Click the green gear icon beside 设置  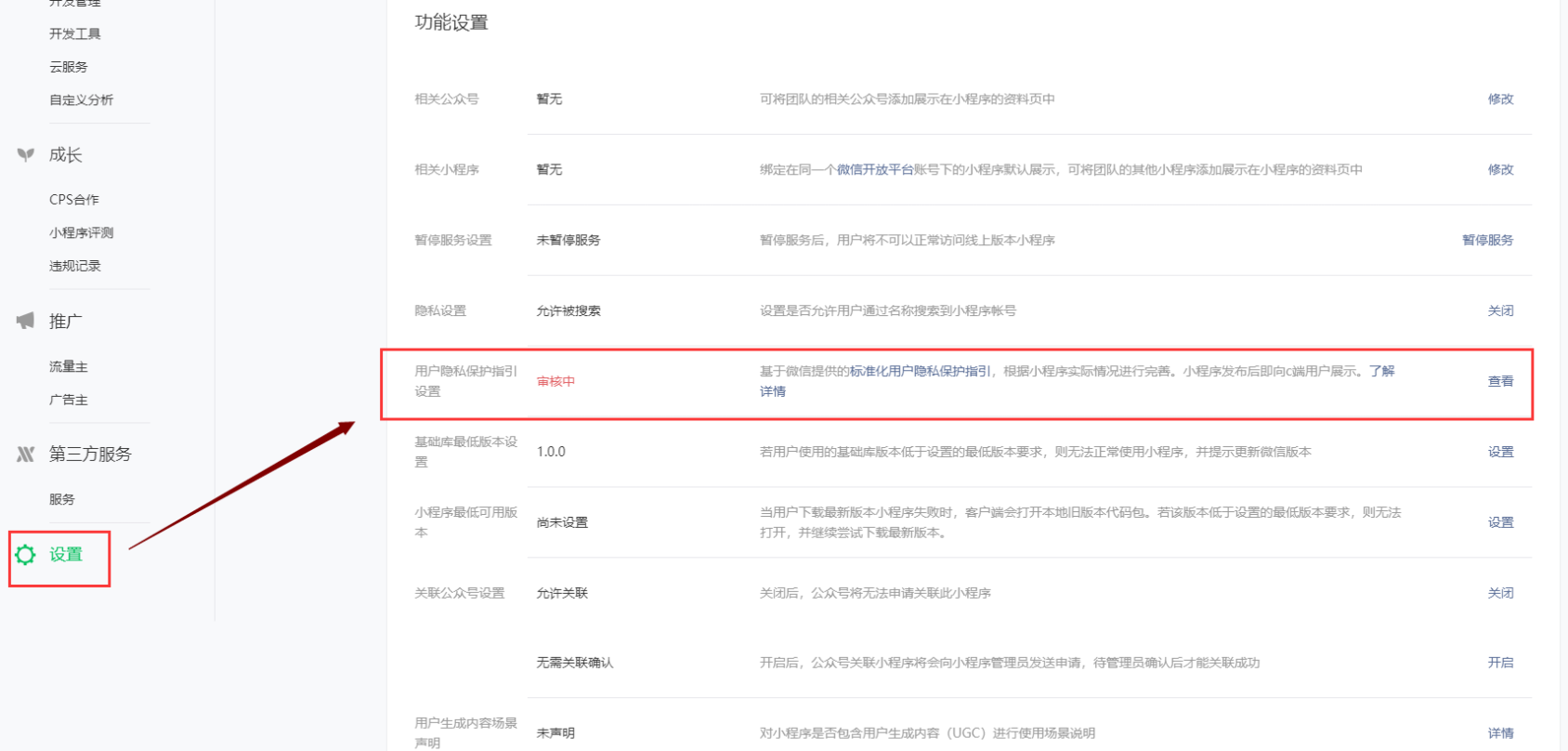pos(25,555)
